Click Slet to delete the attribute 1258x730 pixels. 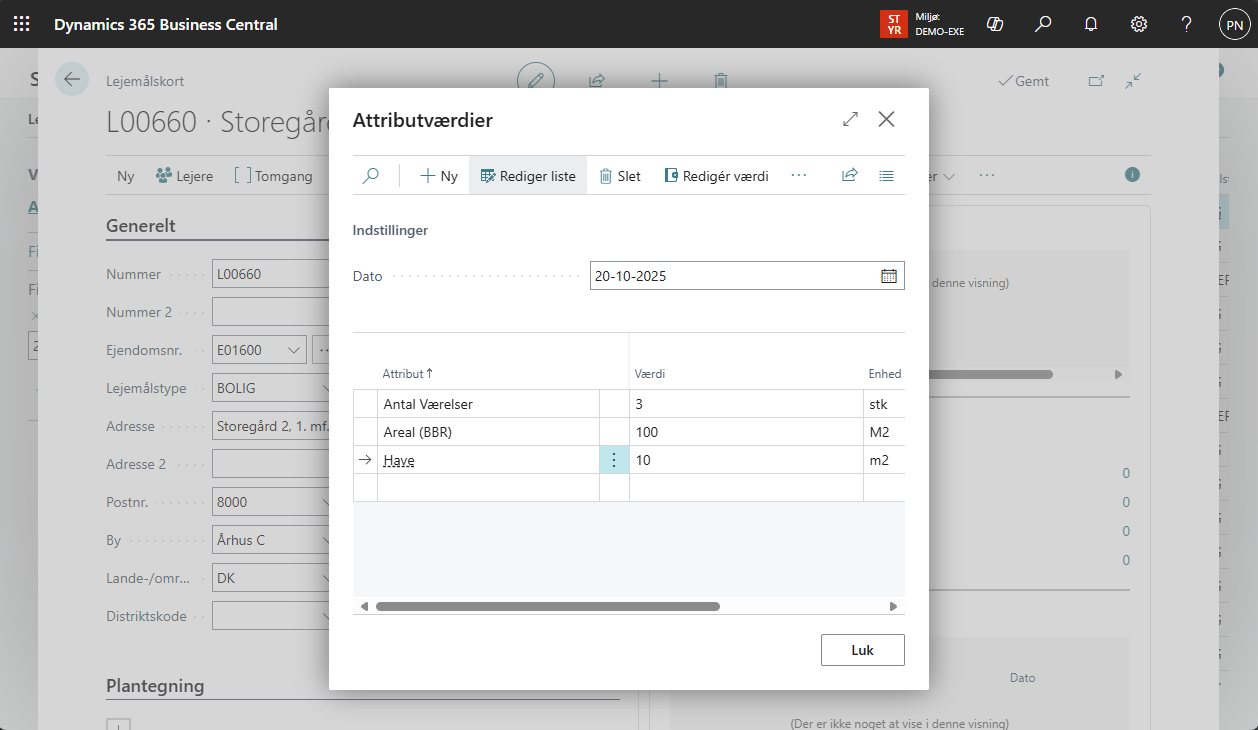[x=620, y=176]
